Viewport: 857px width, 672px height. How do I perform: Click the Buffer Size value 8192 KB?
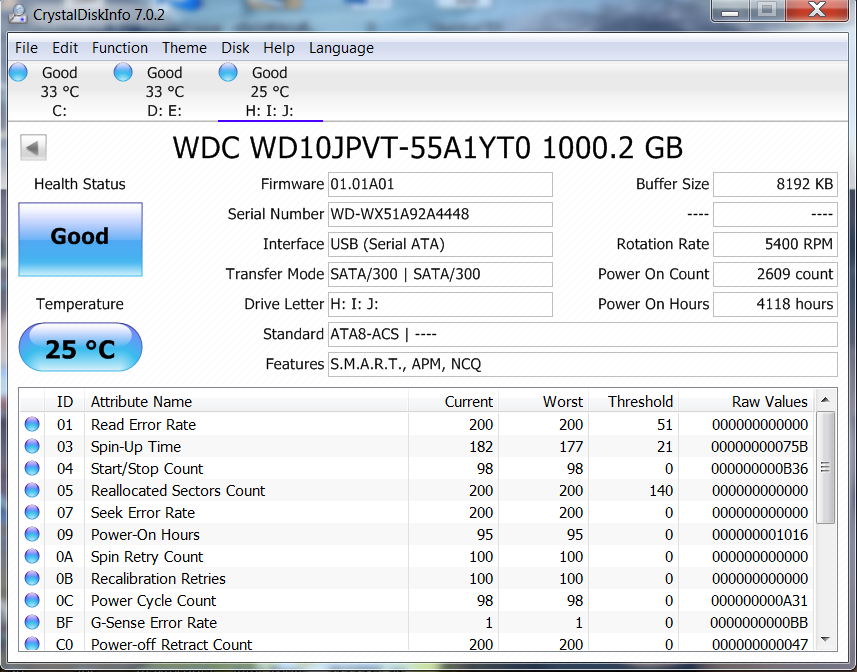click(x=775, y=184)
